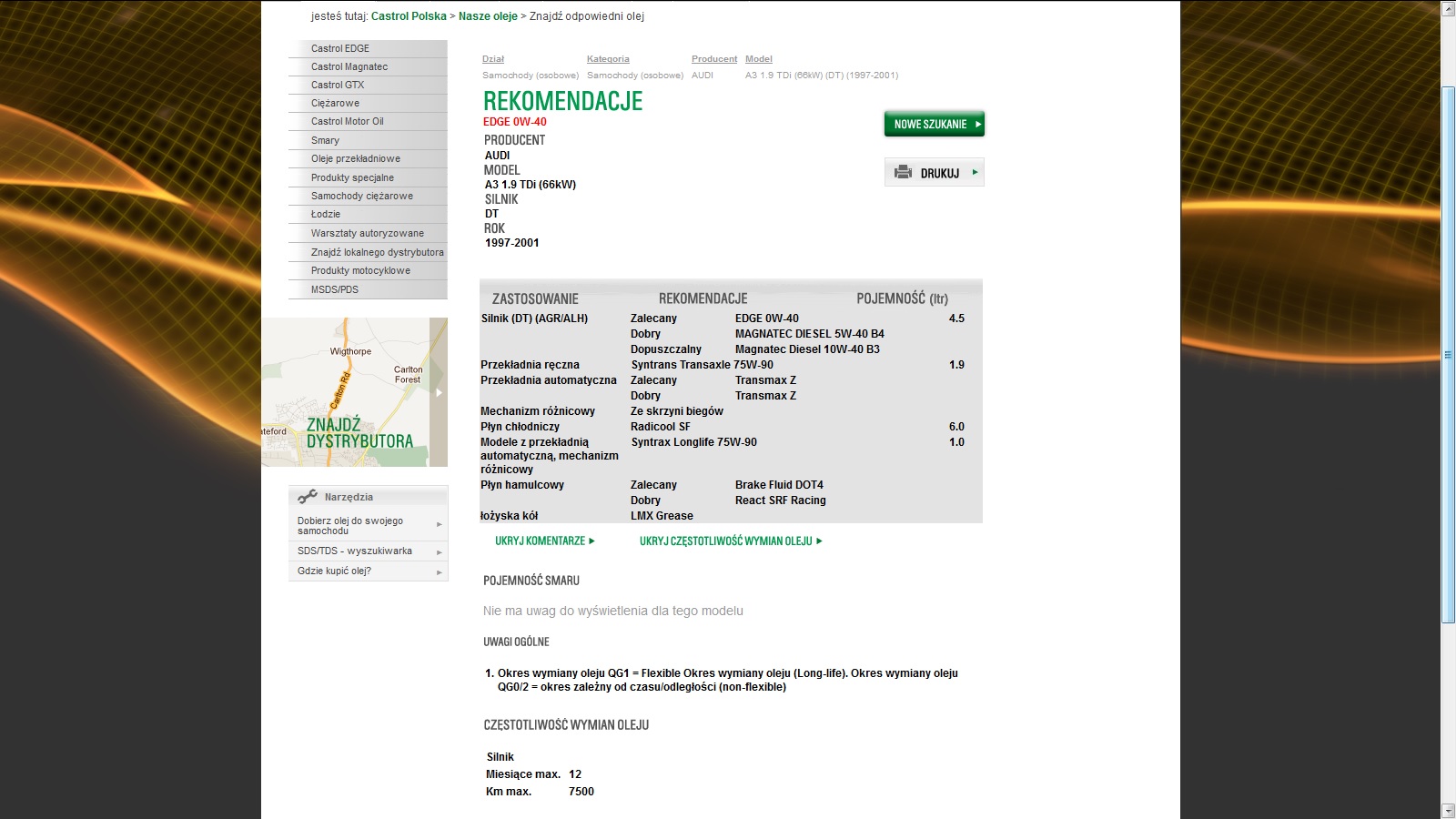
Task: Click the arrow on the distributor map
Action: [439, 393]
